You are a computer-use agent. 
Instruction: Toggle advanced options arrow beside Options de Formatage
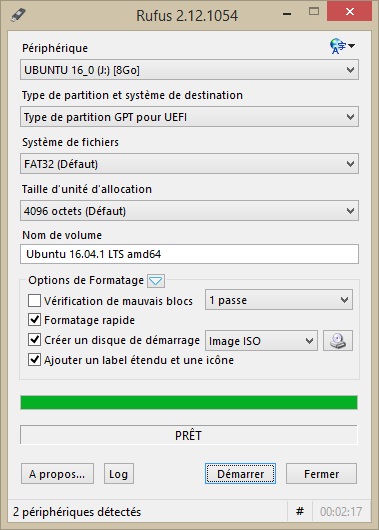click(156, 281)
